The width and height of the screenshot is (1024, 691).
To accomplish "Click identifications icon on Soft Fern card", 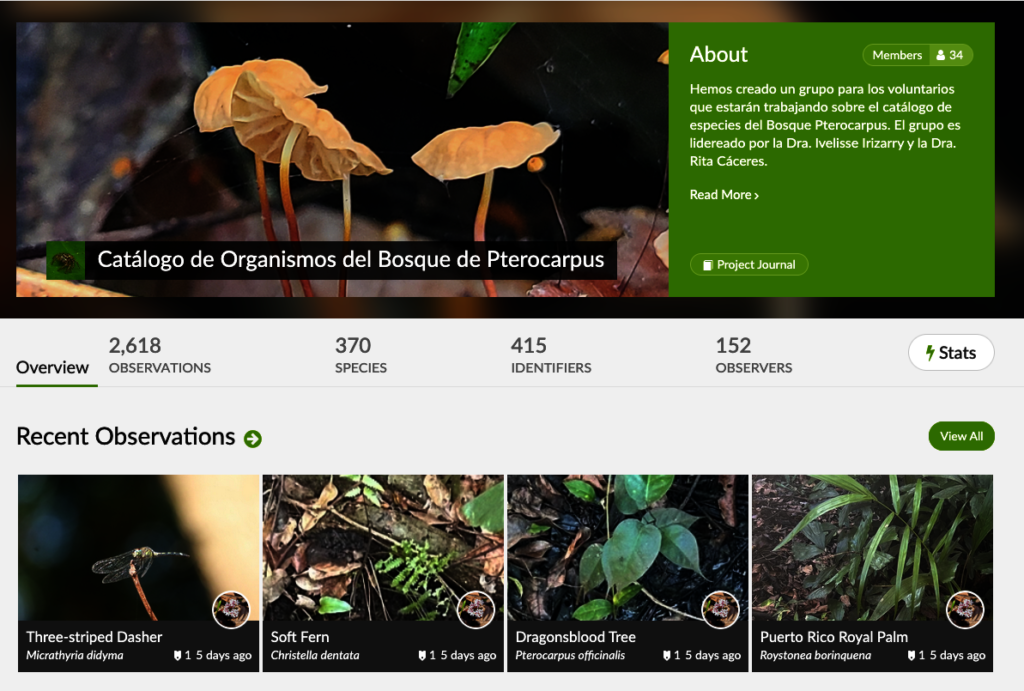I will [x=422, y=656].
